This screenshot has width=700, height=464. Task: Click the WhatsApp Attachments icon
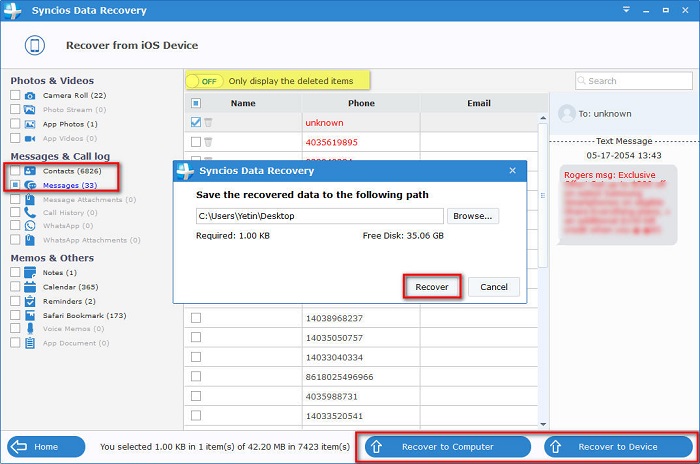[30, 240]
